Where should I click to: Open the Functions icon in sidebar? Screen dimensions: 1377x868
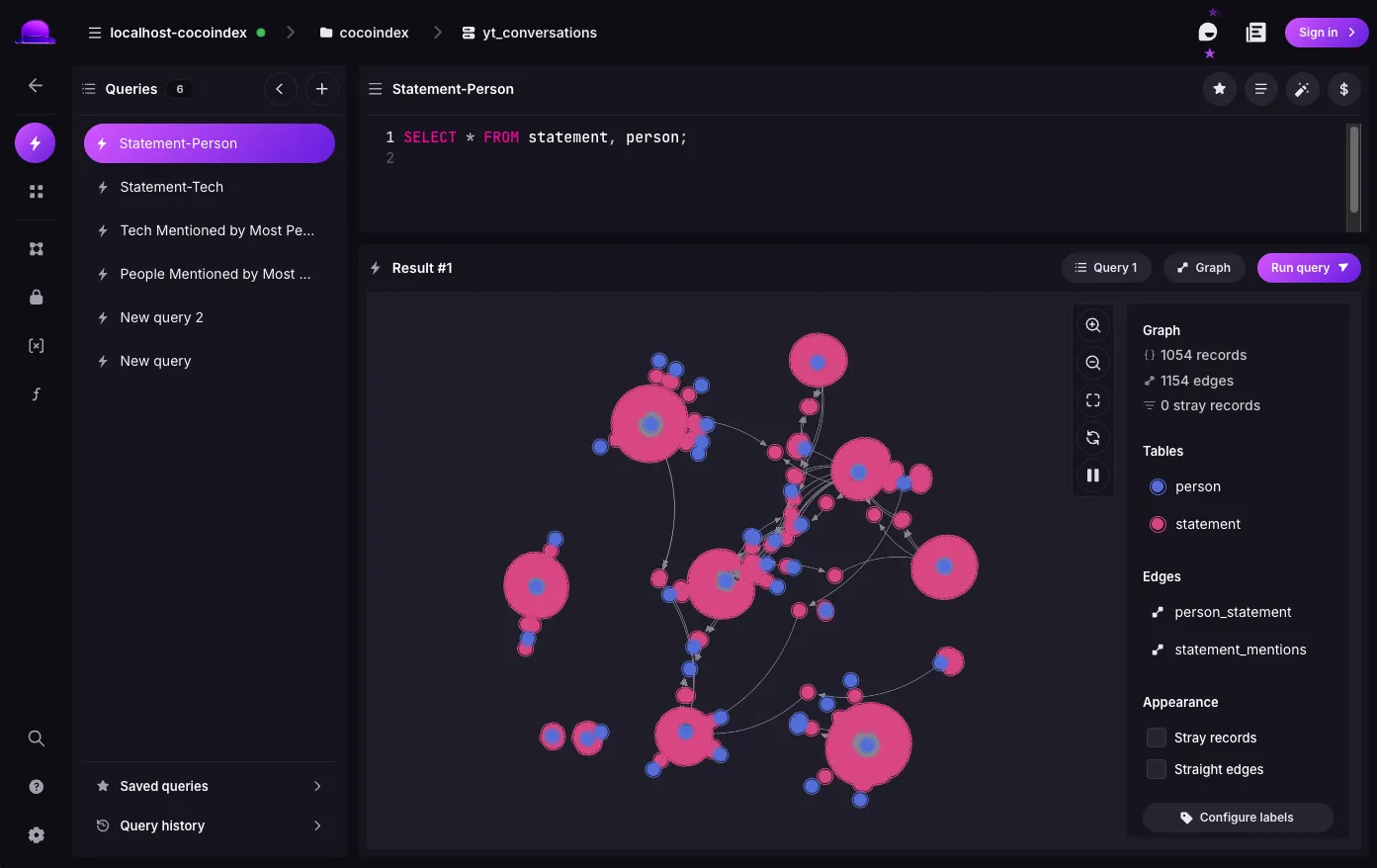(x=36, y=394)
